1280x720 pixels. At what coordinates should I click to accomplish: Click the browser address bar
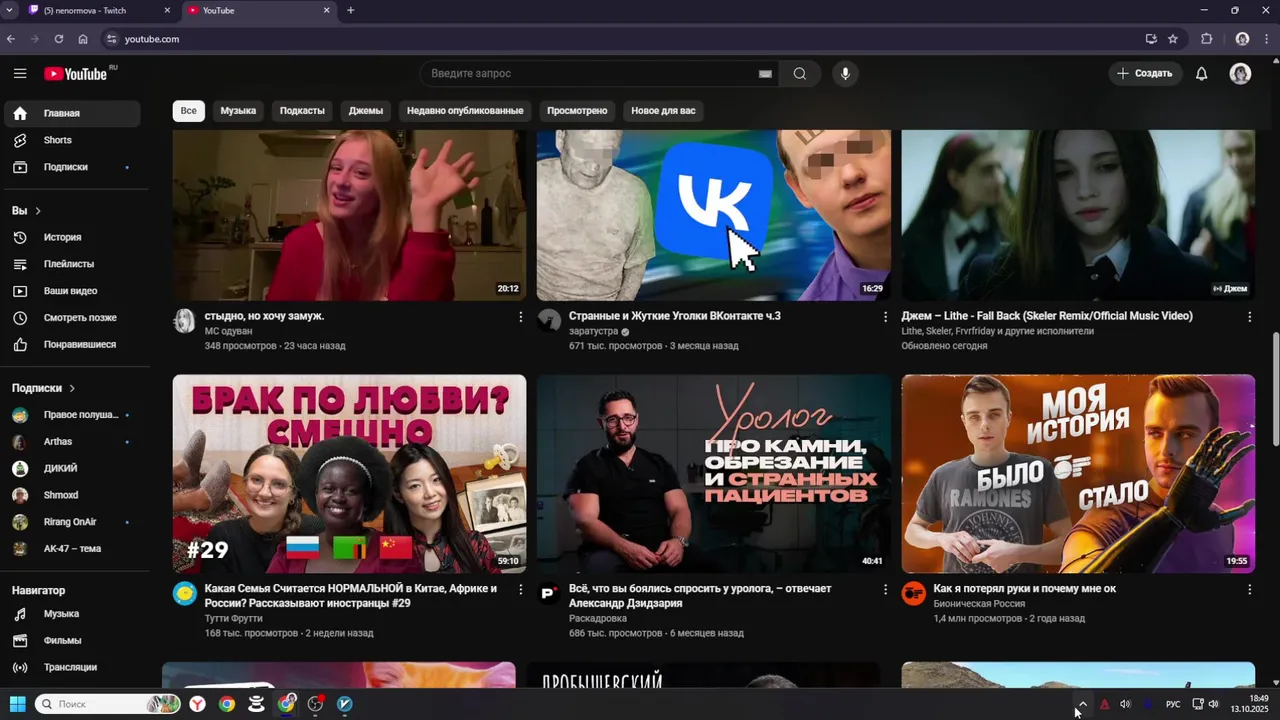[x=620, y=39]
